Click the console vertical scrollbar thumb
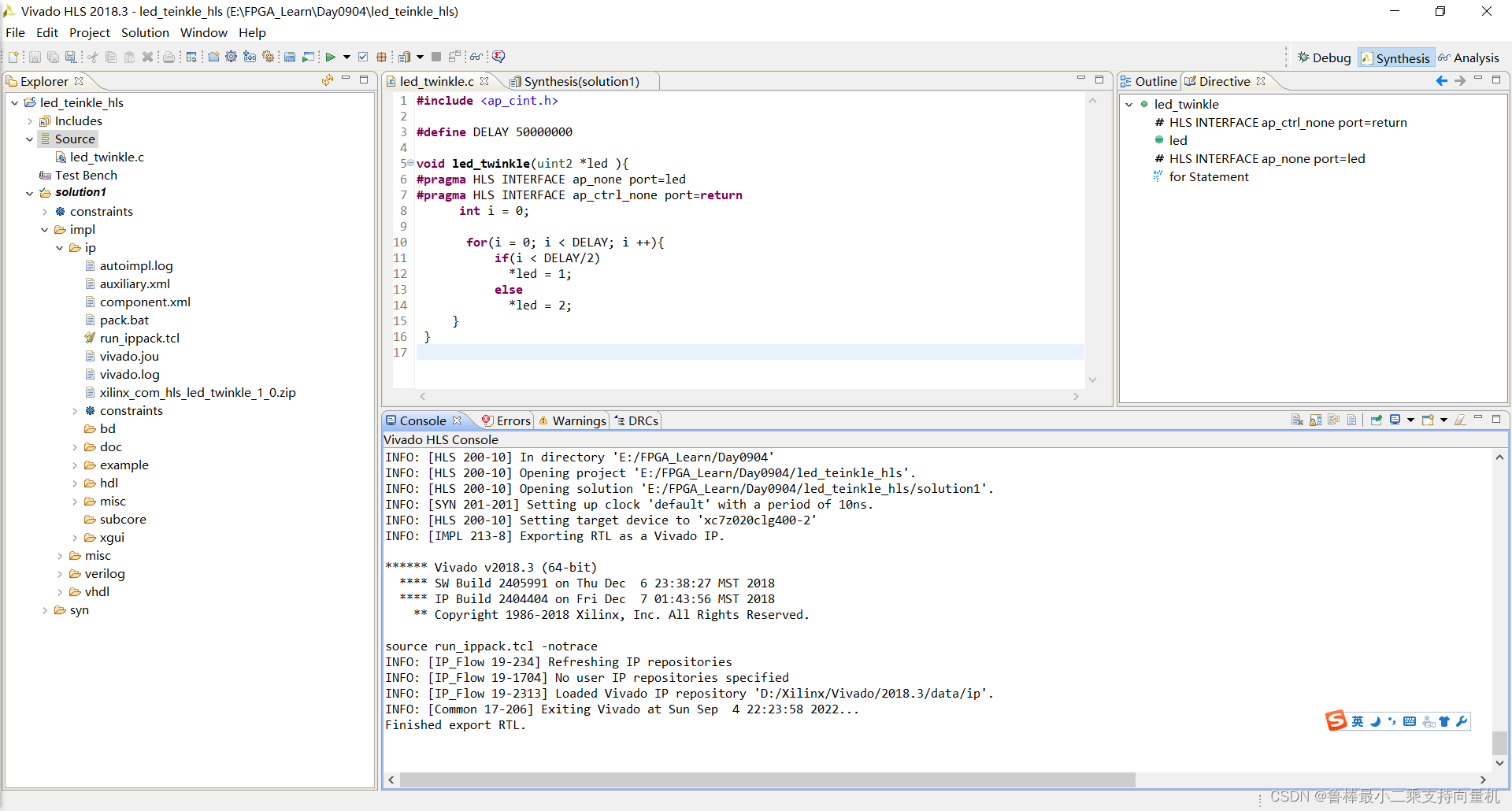Viewport: 1512px width, 811px height. coord(1499,742)
